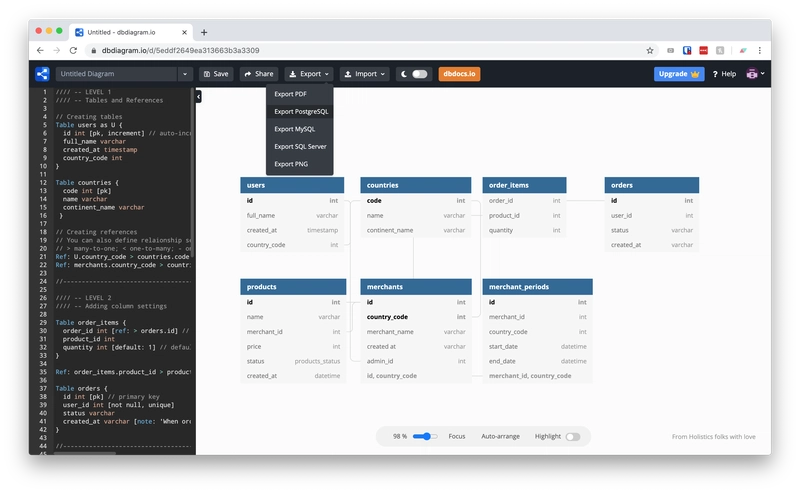The image size is (800, 493).
Task: Select the countries table header
Action: pyautogui.click(x=416, y=185)
